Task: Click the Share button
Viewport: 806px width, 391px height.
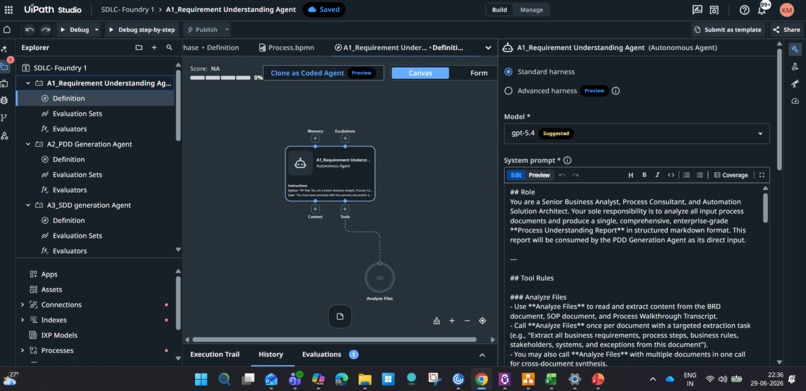Action: pyautogui.click(x=786, y=30)
